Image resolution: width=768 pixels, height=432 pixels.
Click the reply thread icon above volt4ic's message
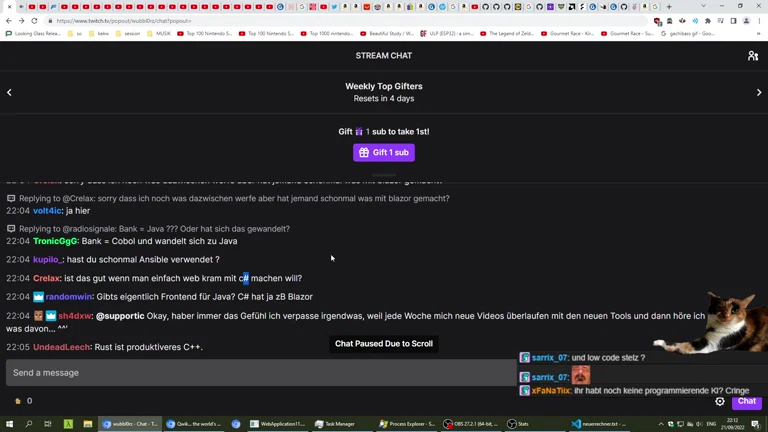coord(11,198)
